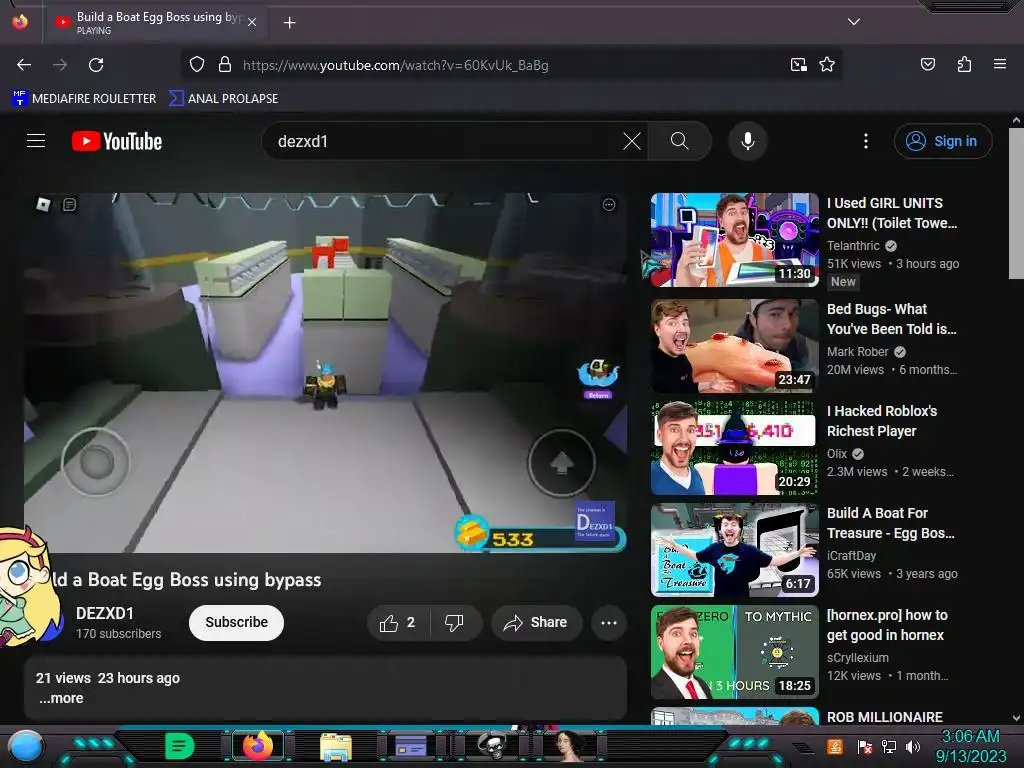Open more actions ellipsis below video
Screen dimensions: 1024x768
coord(609,623)
